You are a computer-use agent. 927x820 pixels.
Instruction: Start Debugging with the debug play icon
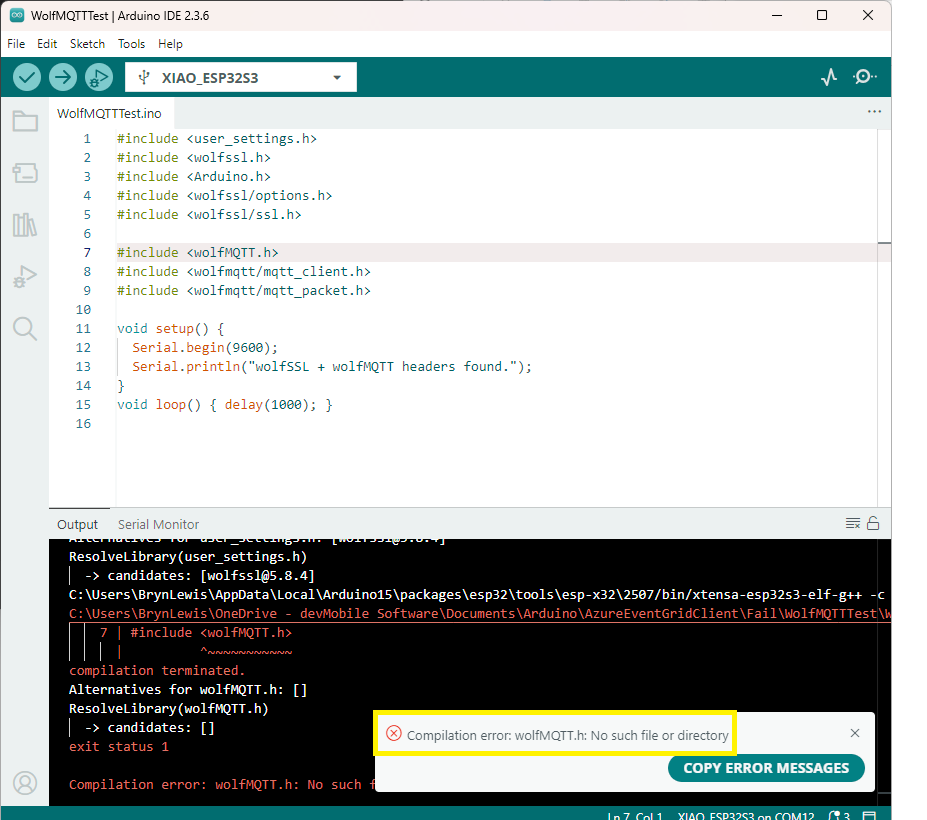[x=98, y=77]
